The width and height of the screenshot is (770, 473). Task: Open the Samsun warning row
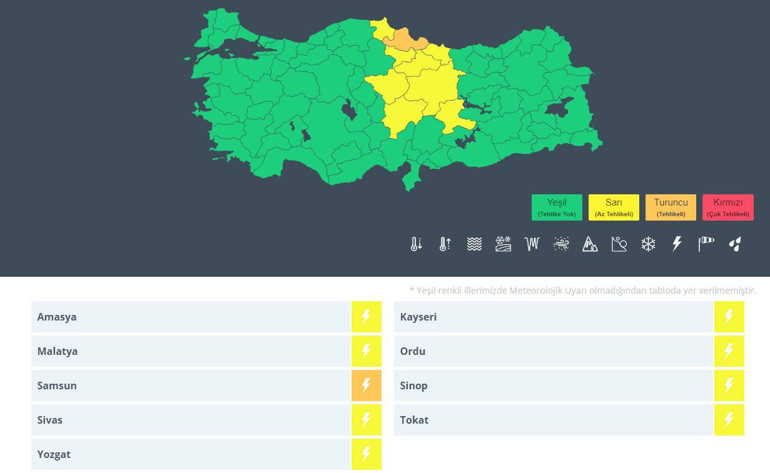(206, 386)
